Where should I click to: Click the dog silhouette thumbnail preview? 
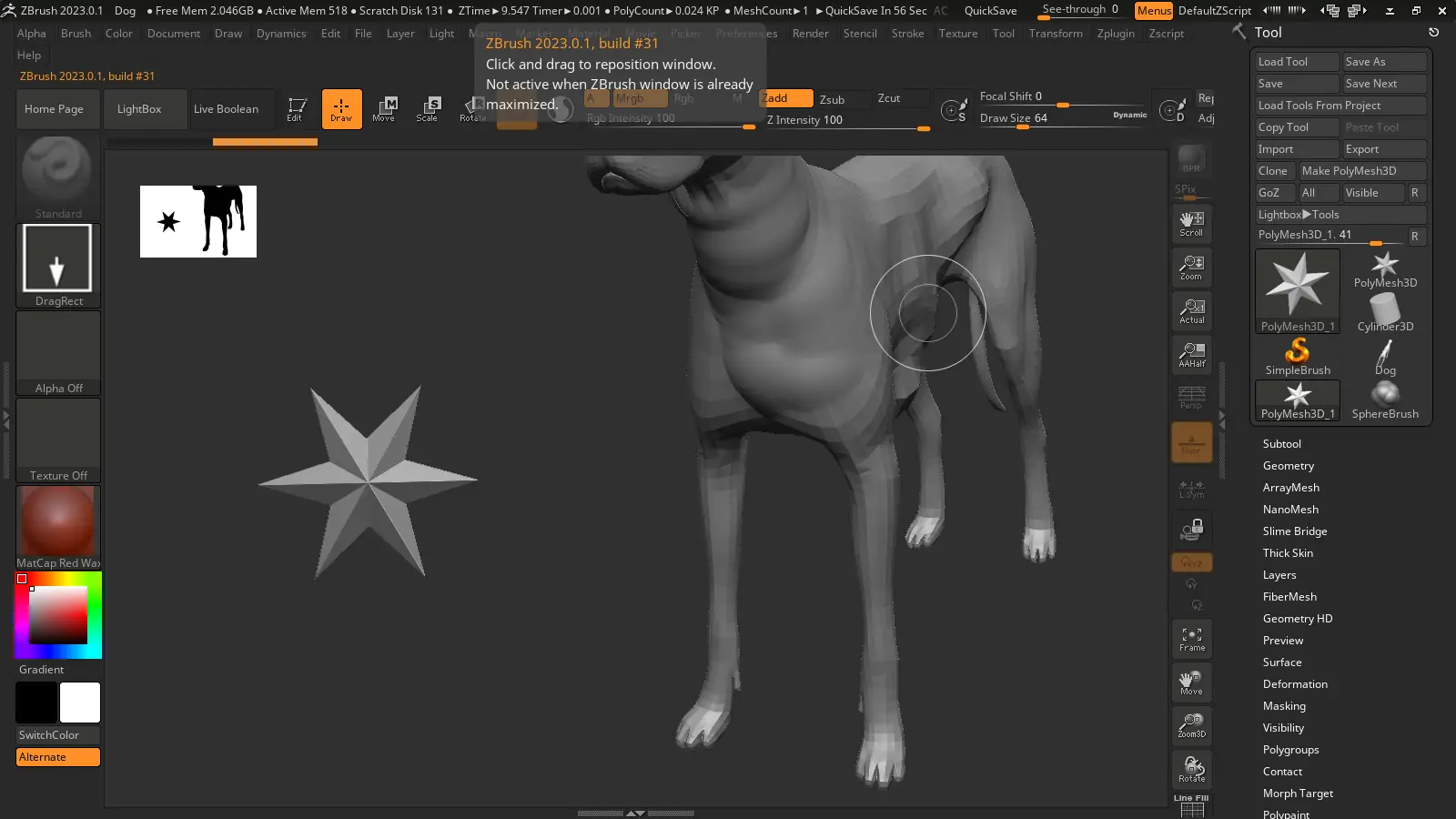click(198, 221)
